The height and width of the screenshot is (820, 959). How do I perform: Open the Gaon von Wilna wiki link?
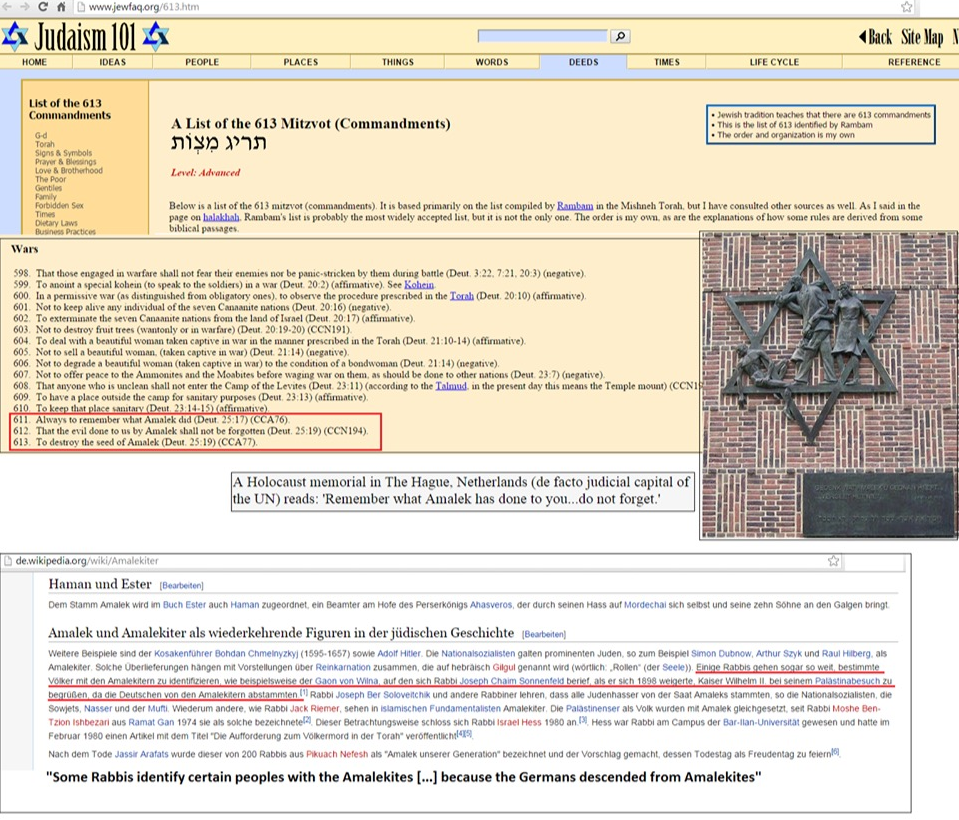pos(347,681)
